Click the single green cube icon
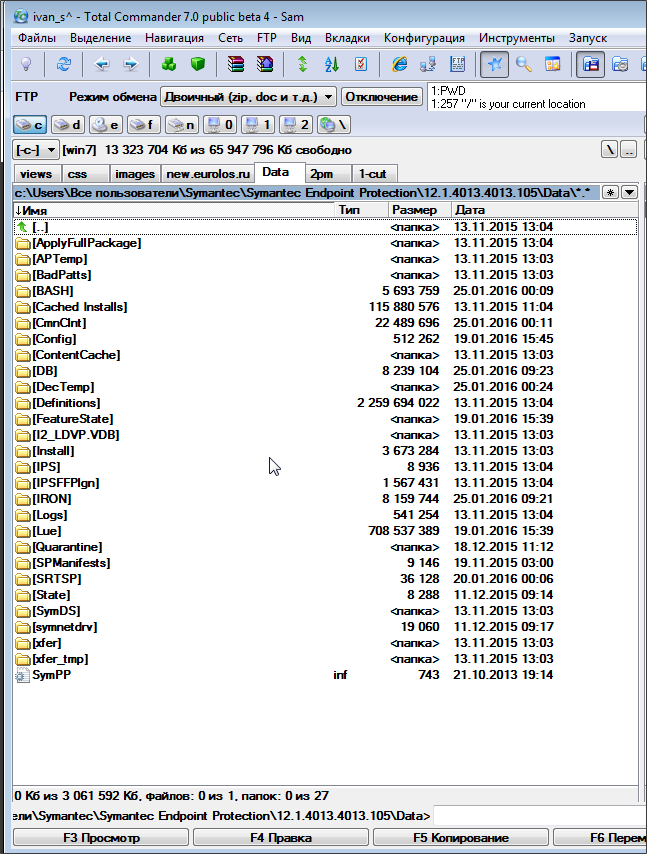647x854 pixels. point(198,64)
